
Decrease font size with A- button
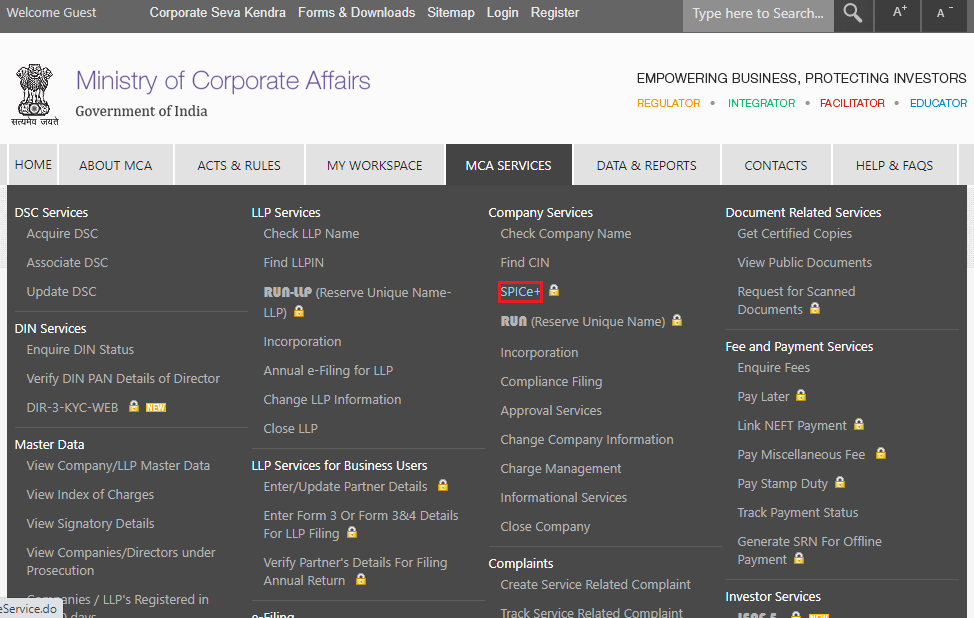point(944,12)
